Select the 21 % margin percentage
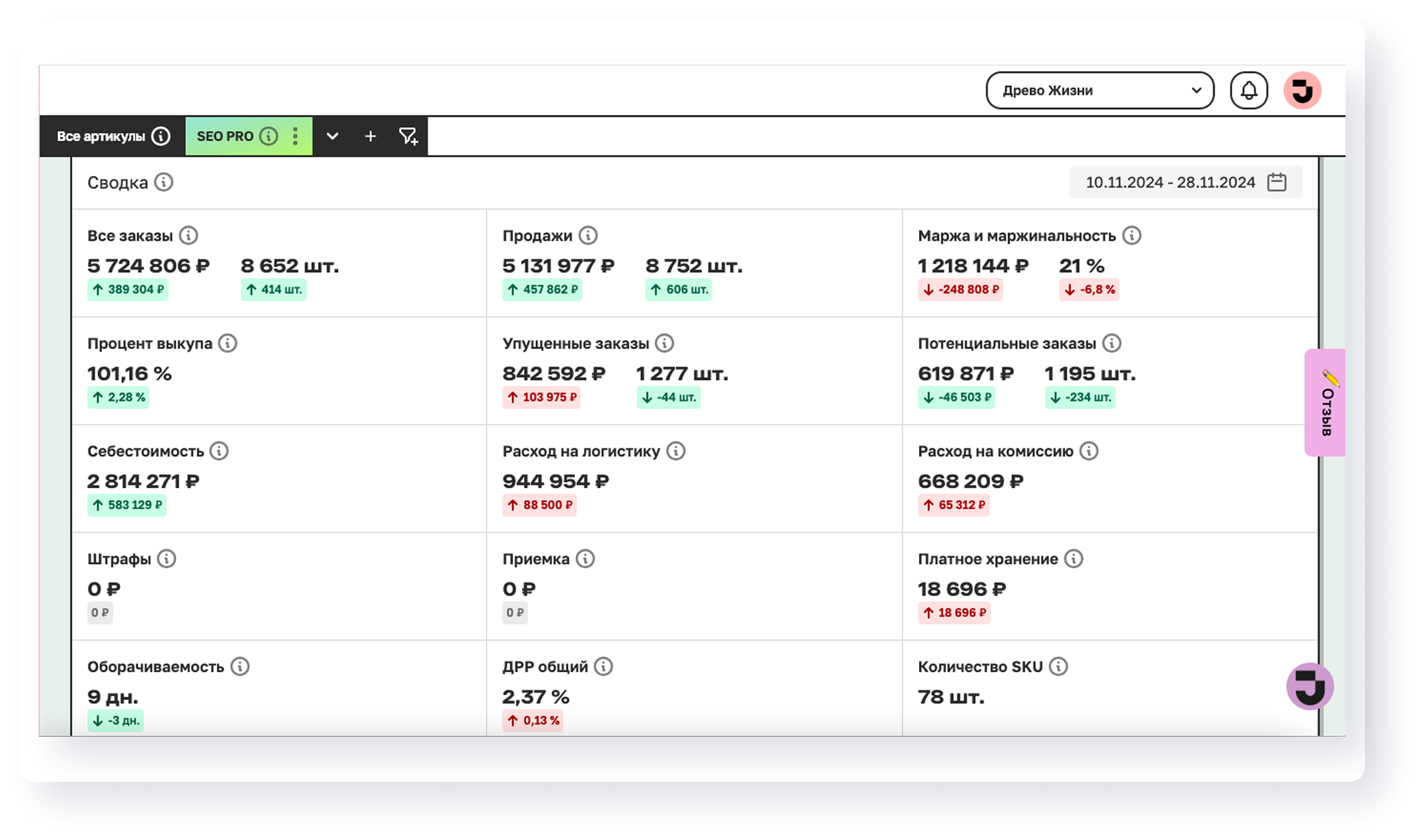 1082,266
